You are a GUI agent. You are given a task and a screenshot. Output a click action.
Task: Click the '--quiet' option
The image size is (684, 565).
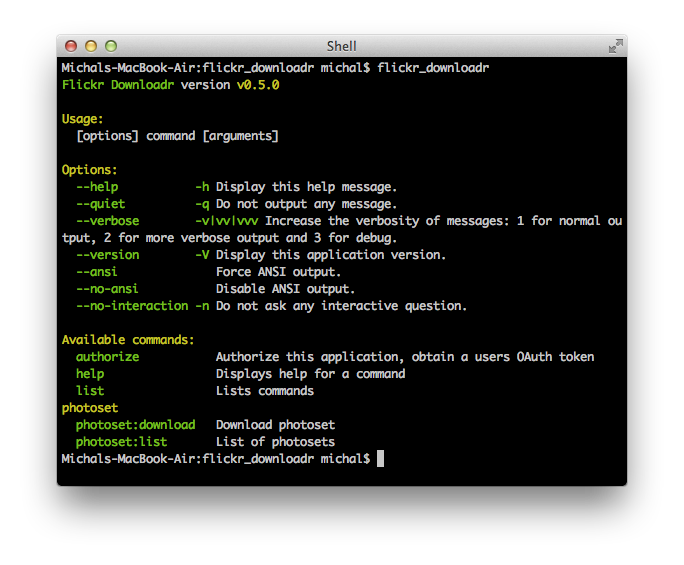tap(100, 204)
